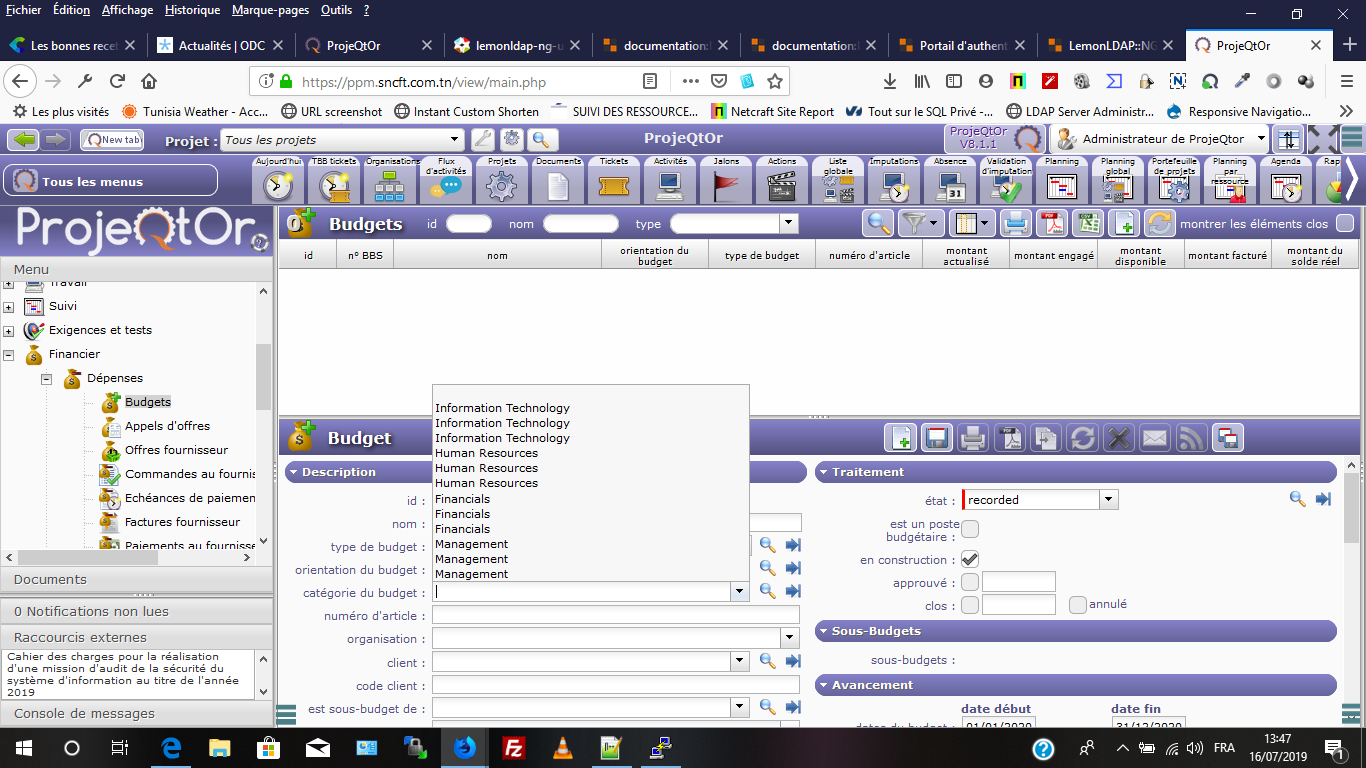Open the project selector 'Tous les projets'
The width and height of the screenshot is (1366, 768).
[342, 140]
